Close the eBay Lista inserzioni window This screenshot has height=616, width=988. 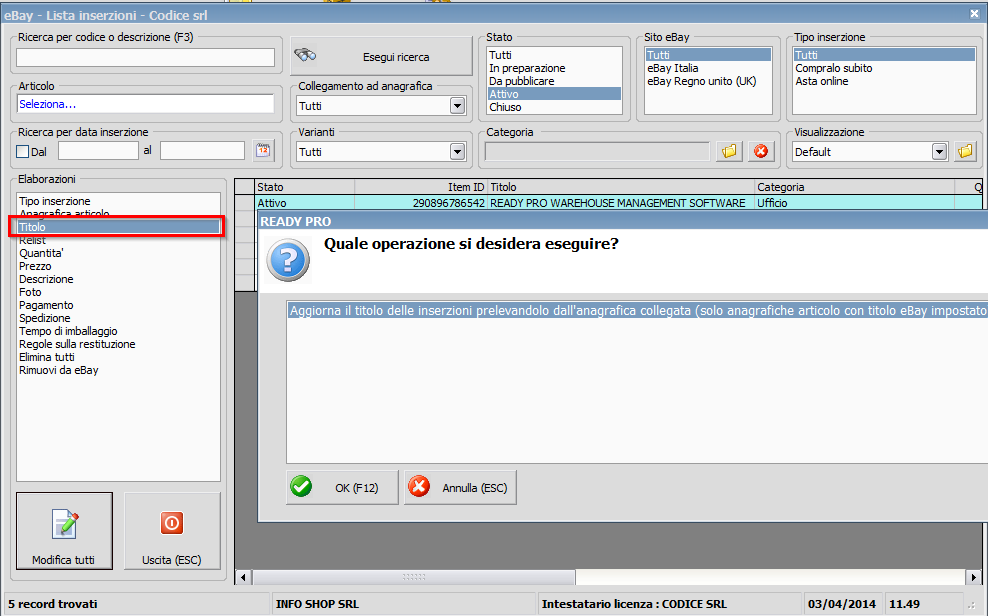pos(974,13)
